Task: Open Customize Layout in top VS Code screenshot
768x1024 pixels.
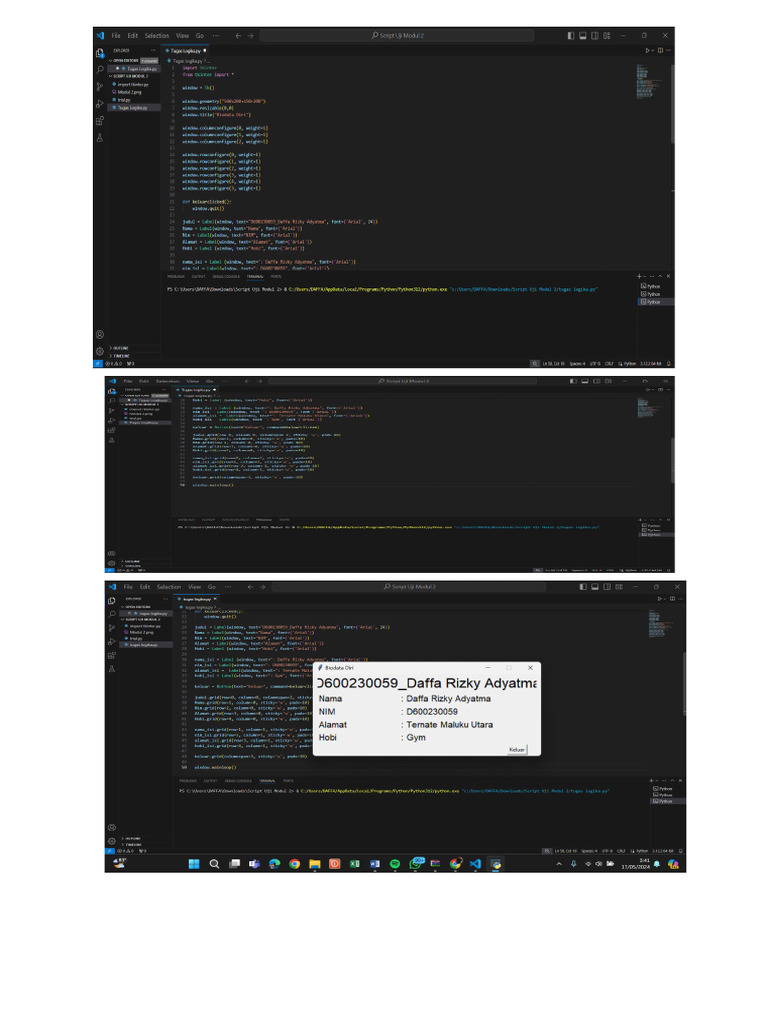Action: (x=607, y=36)
